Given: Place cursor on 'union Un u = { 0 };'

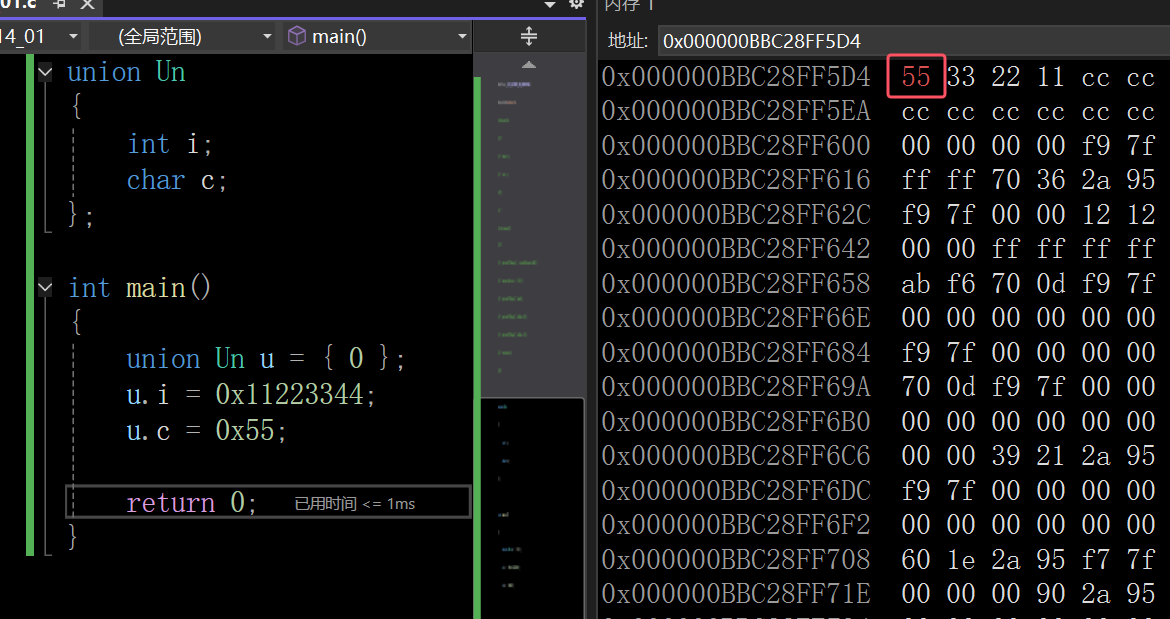Looking at the screenshot, I should (266, 359).
